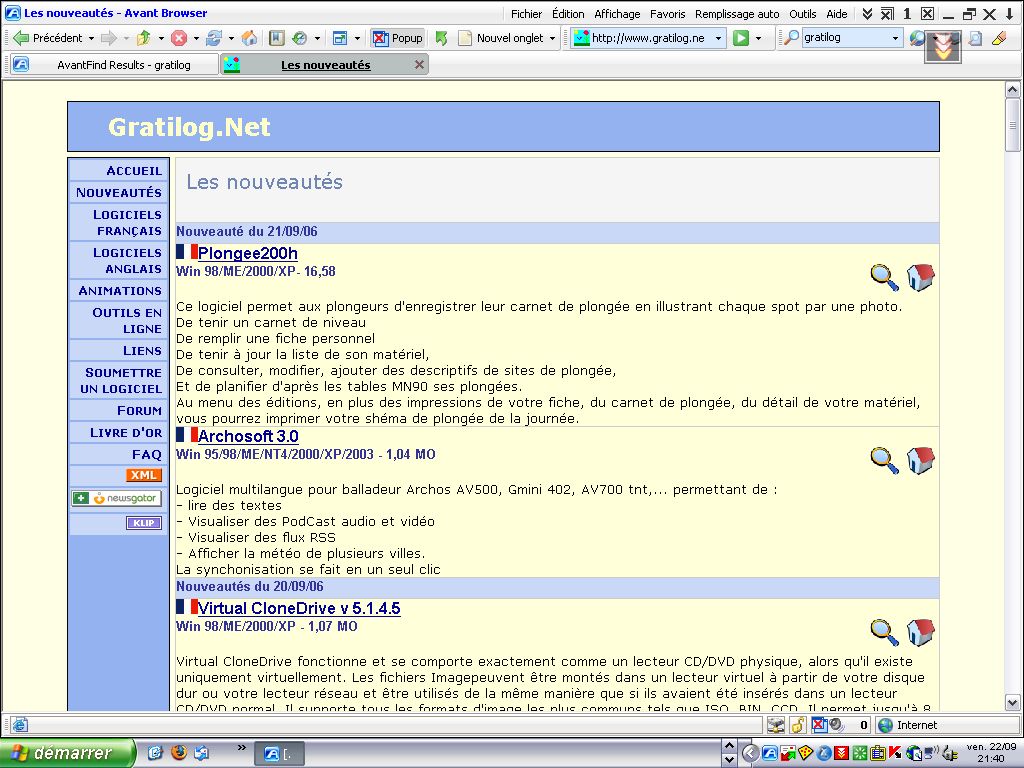Go to the Home page icon in toolbar
Viewport: 1024px width, 768px height.
click(249, 39)
